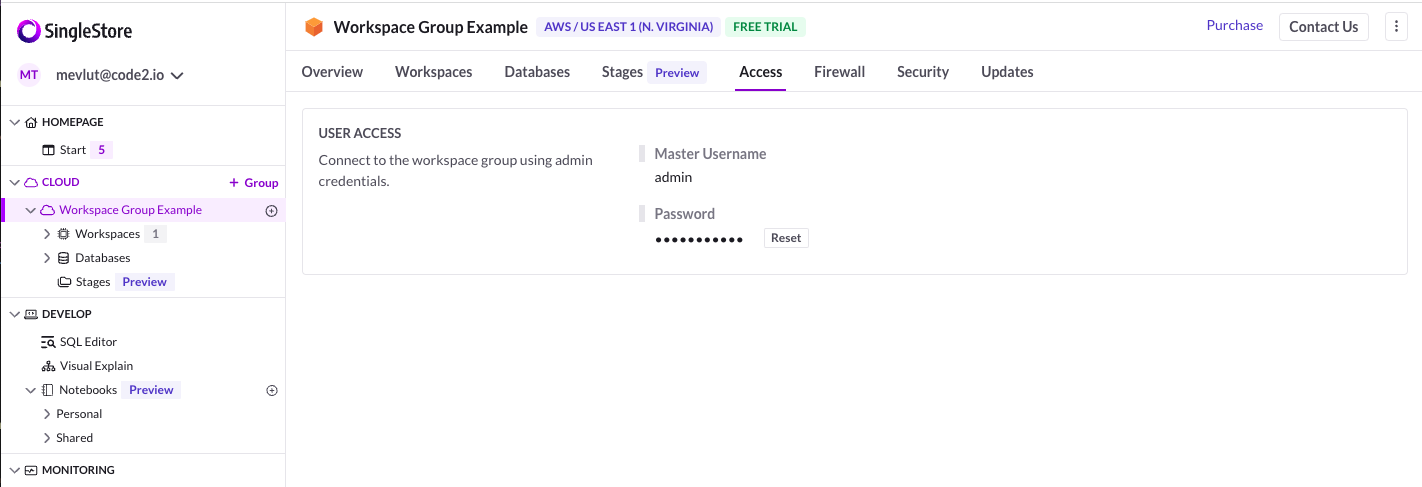Screen dimensions: 1422x487
Task: Collapse the DEVELOP section
Action: point(14,314)
